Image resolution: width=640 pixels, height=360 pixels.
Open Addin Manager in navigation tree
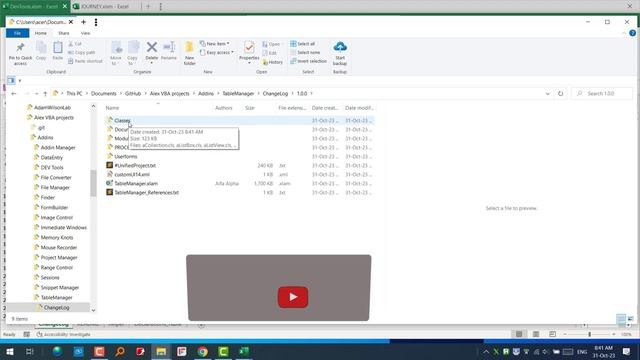pos(58,147)
